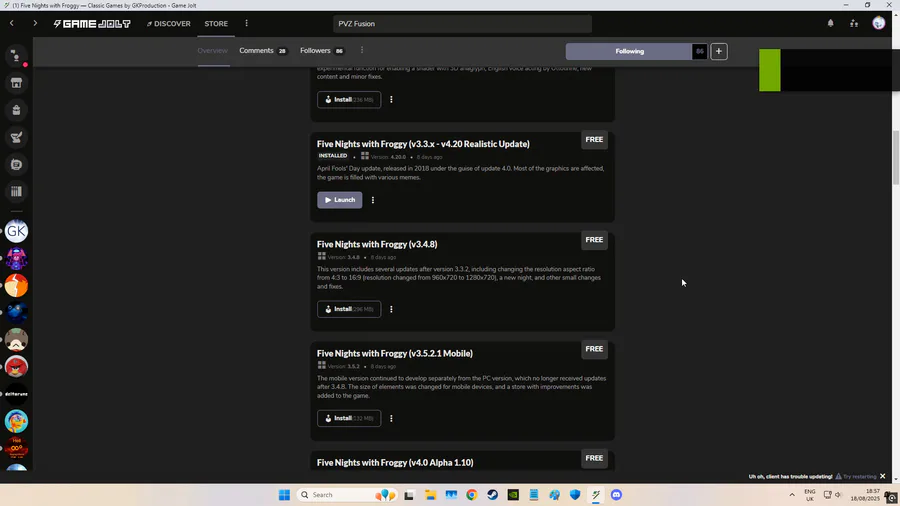The width and height of the screenshot is (900, 506).
Task: Toggle the Following button
Action: pos(629,51)
